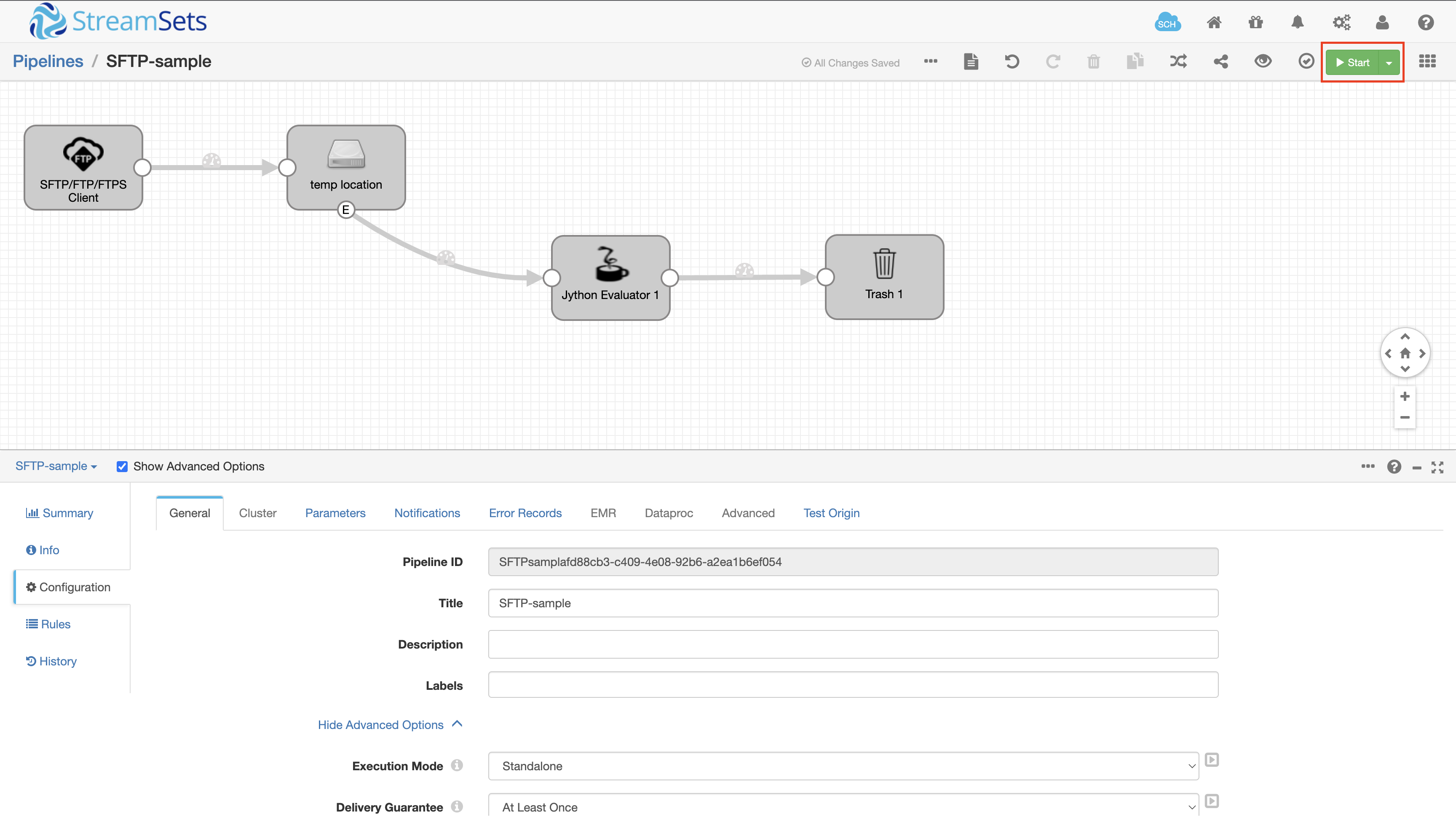The height and width of the screenshot is (817, 1456).
Task: Pan the canvas down with the down arrow
Action: [x=1405, y=369]
